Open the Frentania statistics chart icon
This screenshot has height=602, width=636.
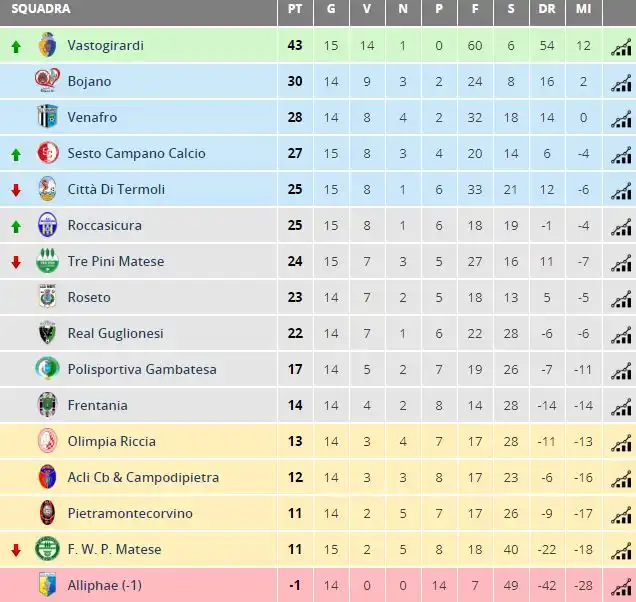click(x=621, y=406)
